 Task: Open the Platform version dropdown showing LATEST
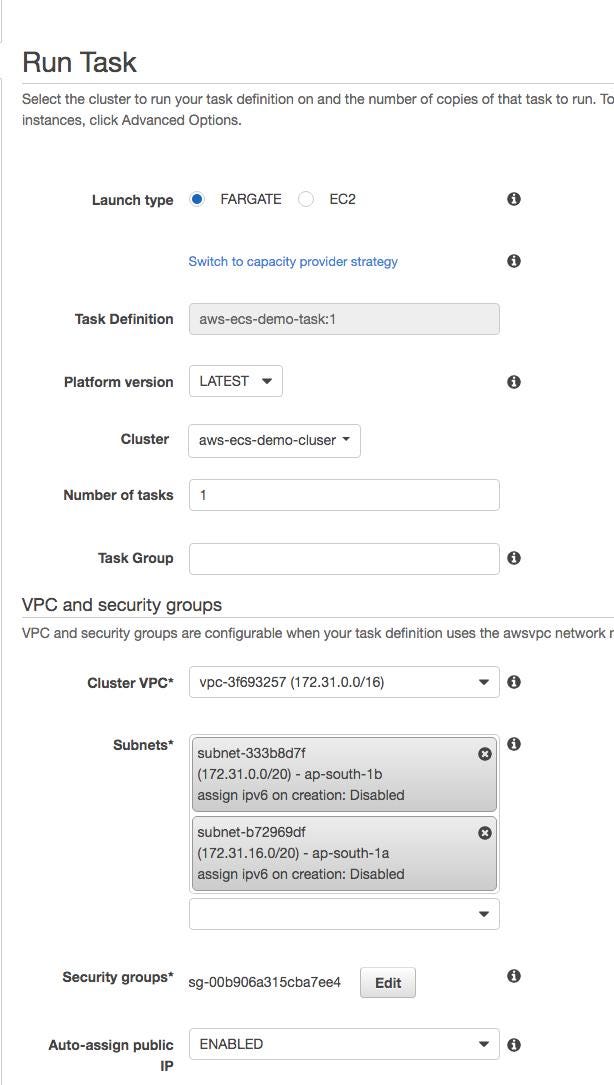click(235, 381)
